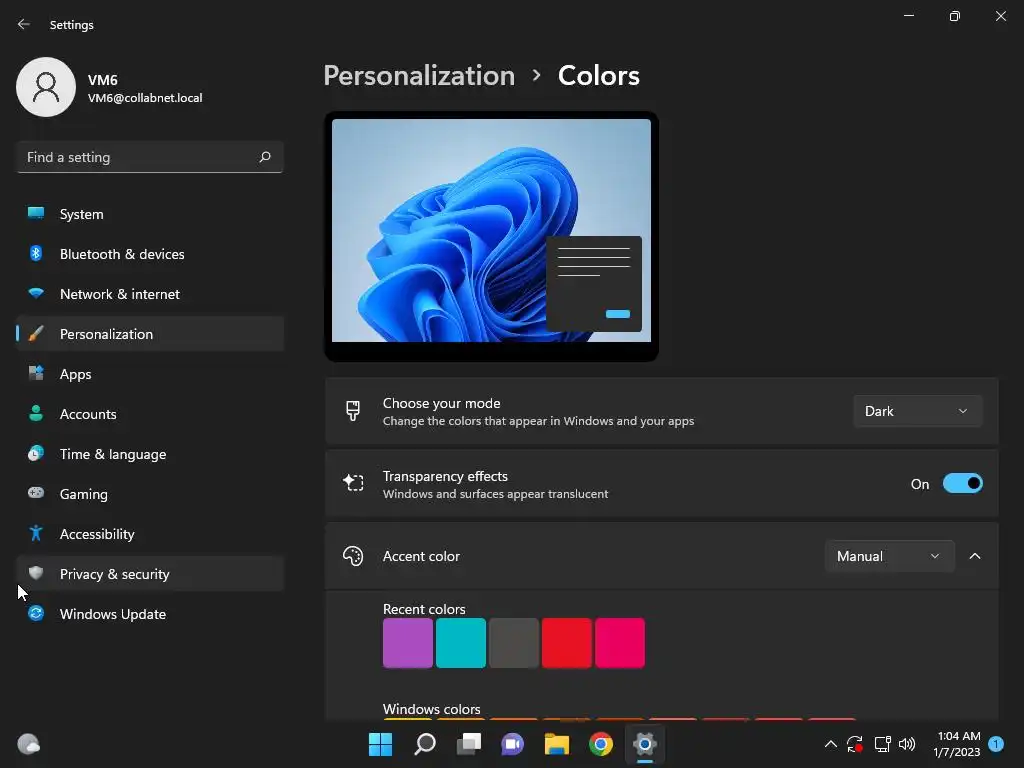The width and height of the screenshot is (1024, 768).
Task: Open the Chat app on taskbar
Action: 513,744
